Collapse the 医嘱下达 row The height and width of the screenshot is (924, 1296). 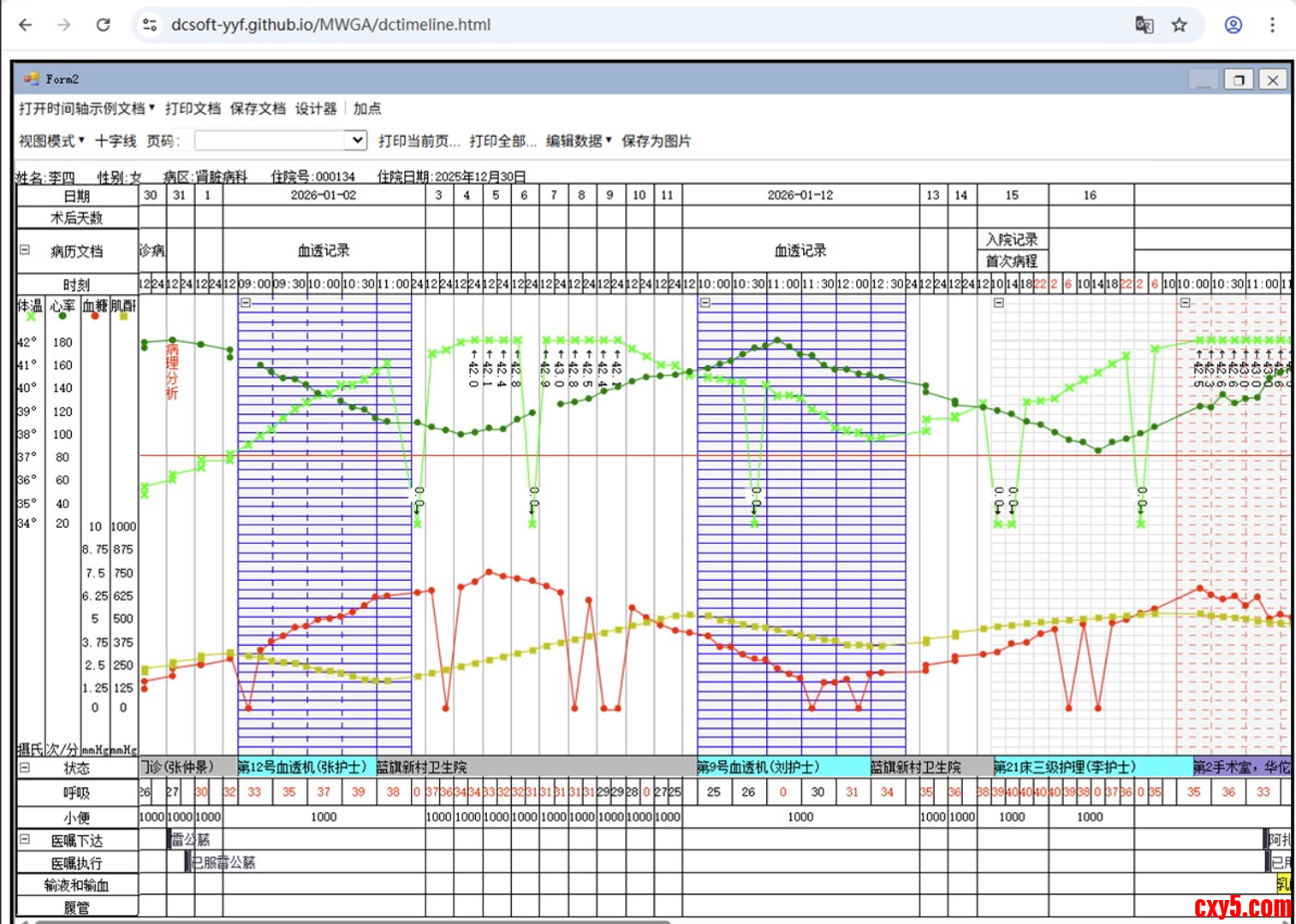(25, 839)
